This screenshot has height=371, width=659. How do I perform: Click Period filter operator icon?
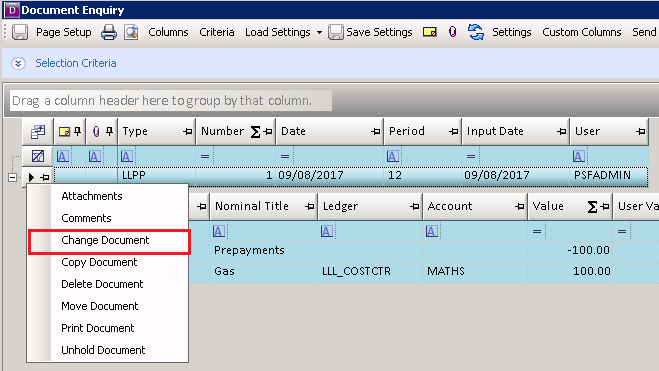tap(393, 156)
